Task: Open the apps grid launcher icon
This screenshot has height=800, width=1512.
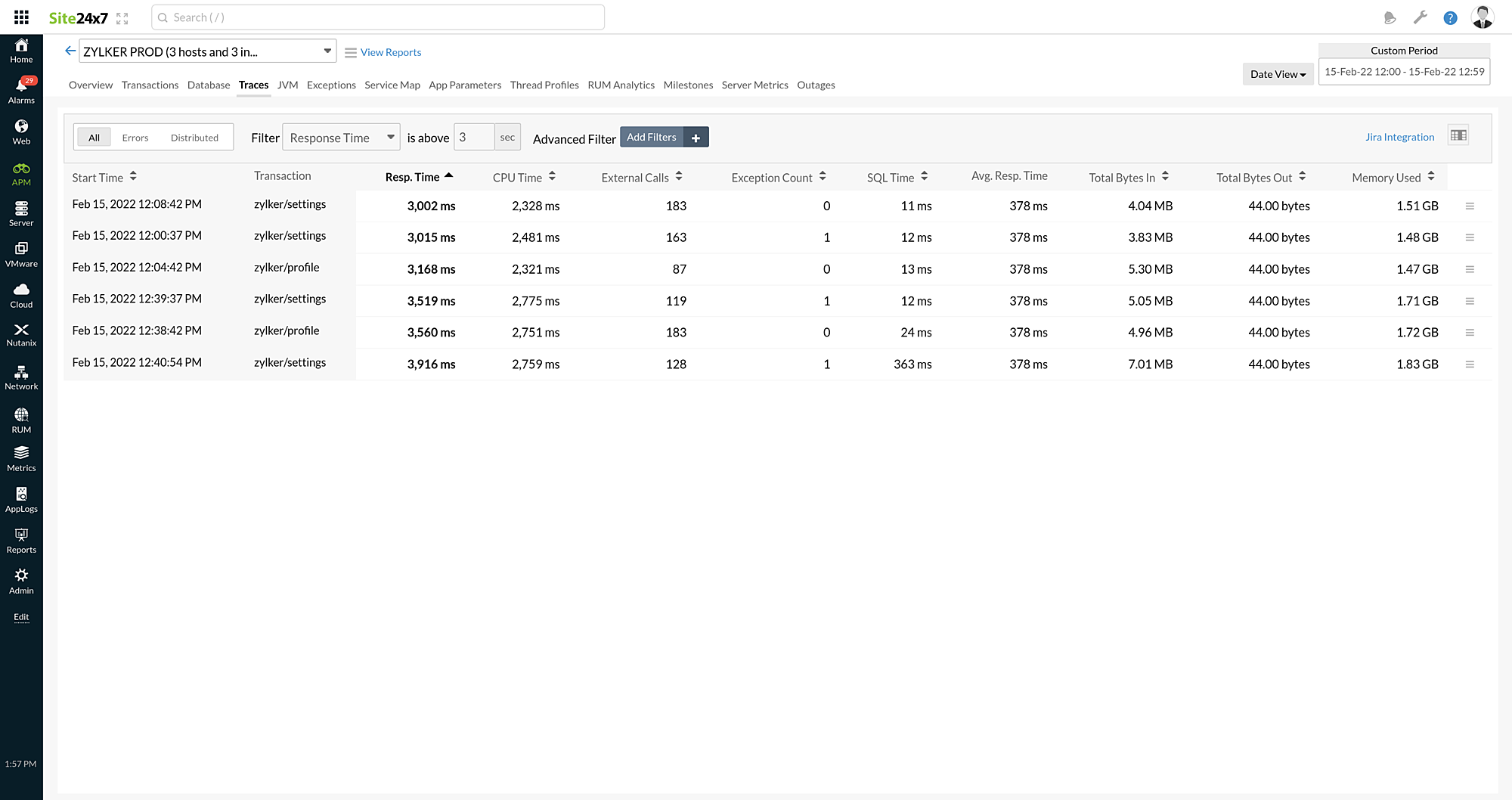Action: click(21, 17)
